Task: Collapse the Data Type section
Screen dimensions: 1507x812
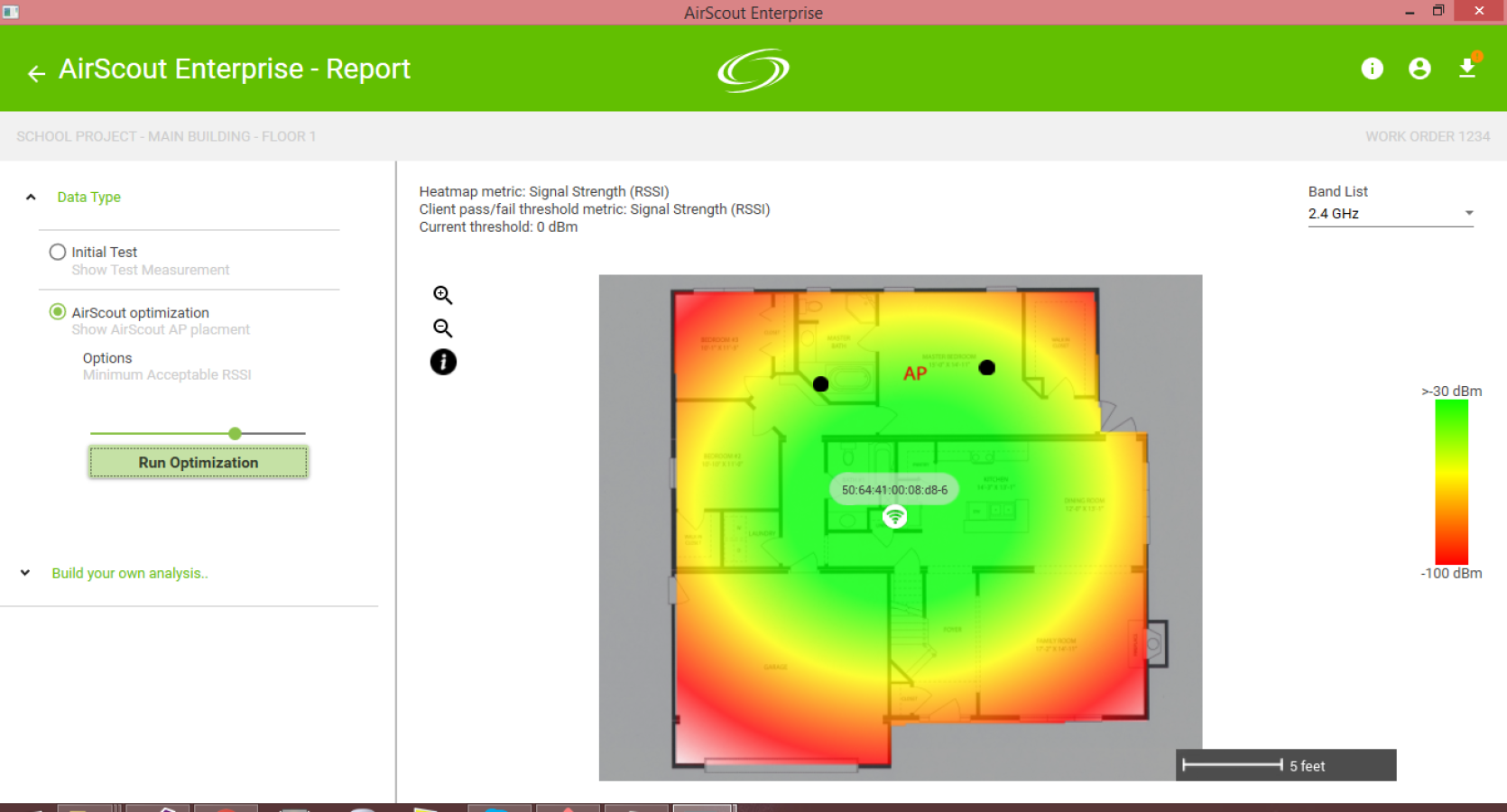Action: tap(31, 197)
